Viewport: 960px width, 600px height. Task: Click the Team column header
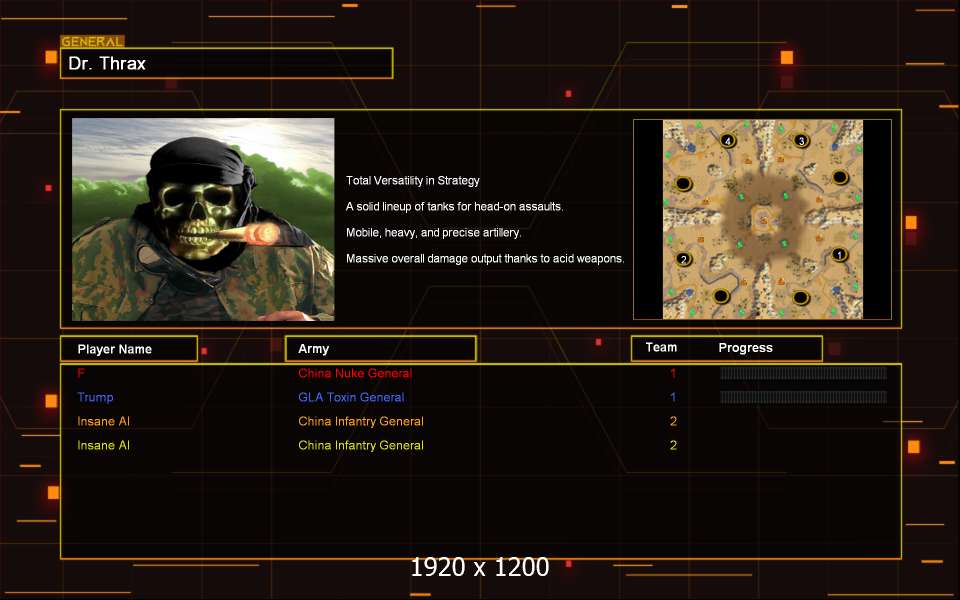click(661, 348)
